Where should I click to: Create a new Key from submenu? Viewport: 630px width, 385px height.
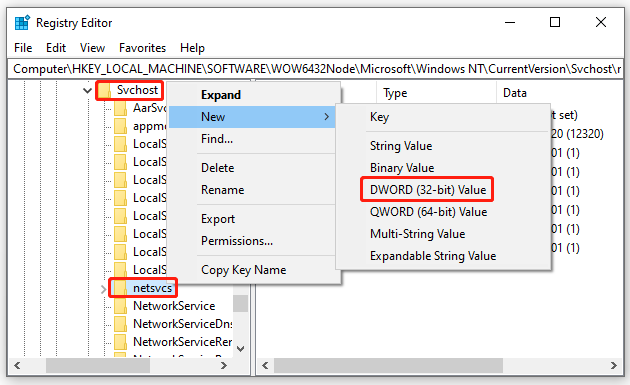tap(443, 117)
